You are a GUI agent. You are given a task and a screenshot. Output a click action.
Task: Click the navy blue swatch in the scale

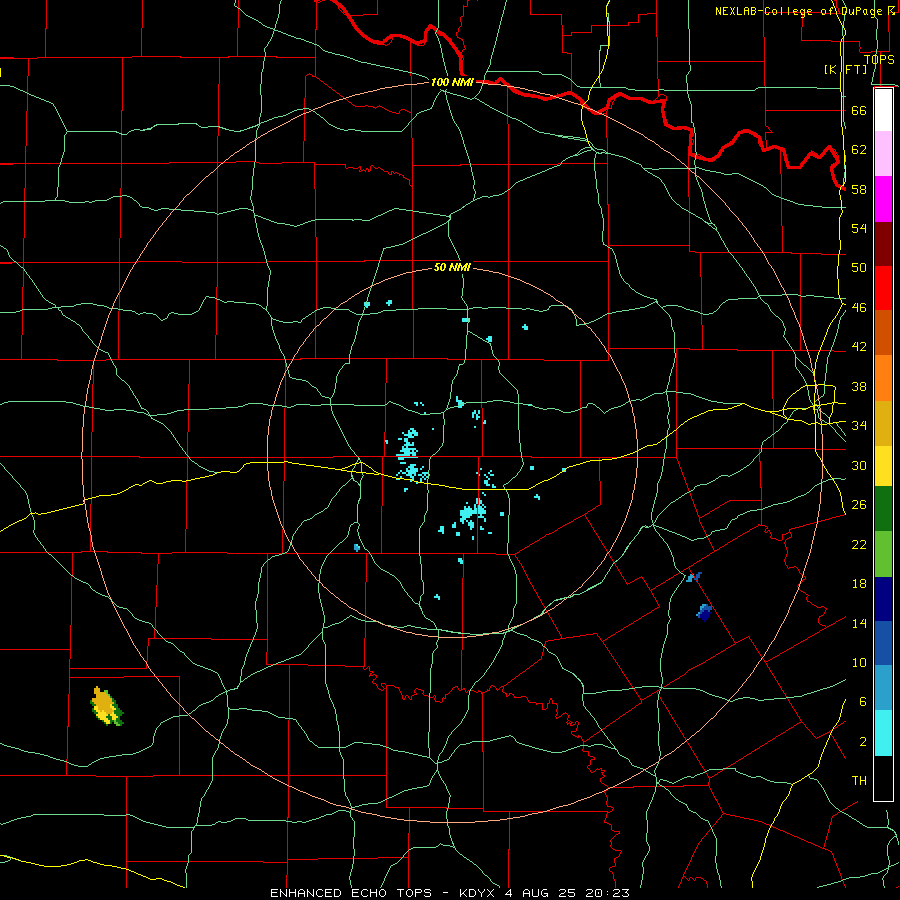[883, 599]
